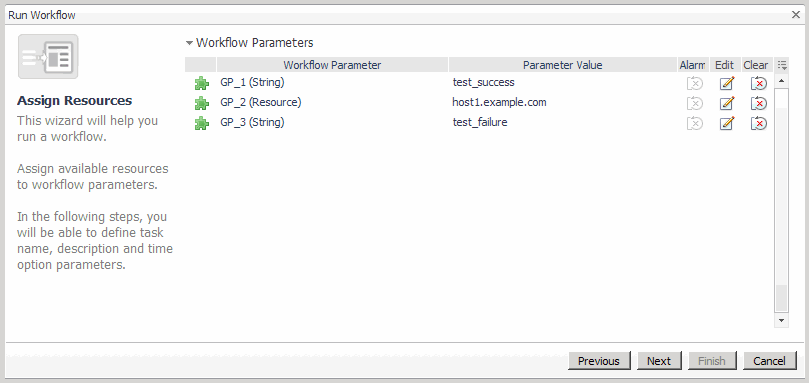This screenshot has width=809, height=383.
Task: Click the green puzzle icon for GP_2
Action: 201,103
